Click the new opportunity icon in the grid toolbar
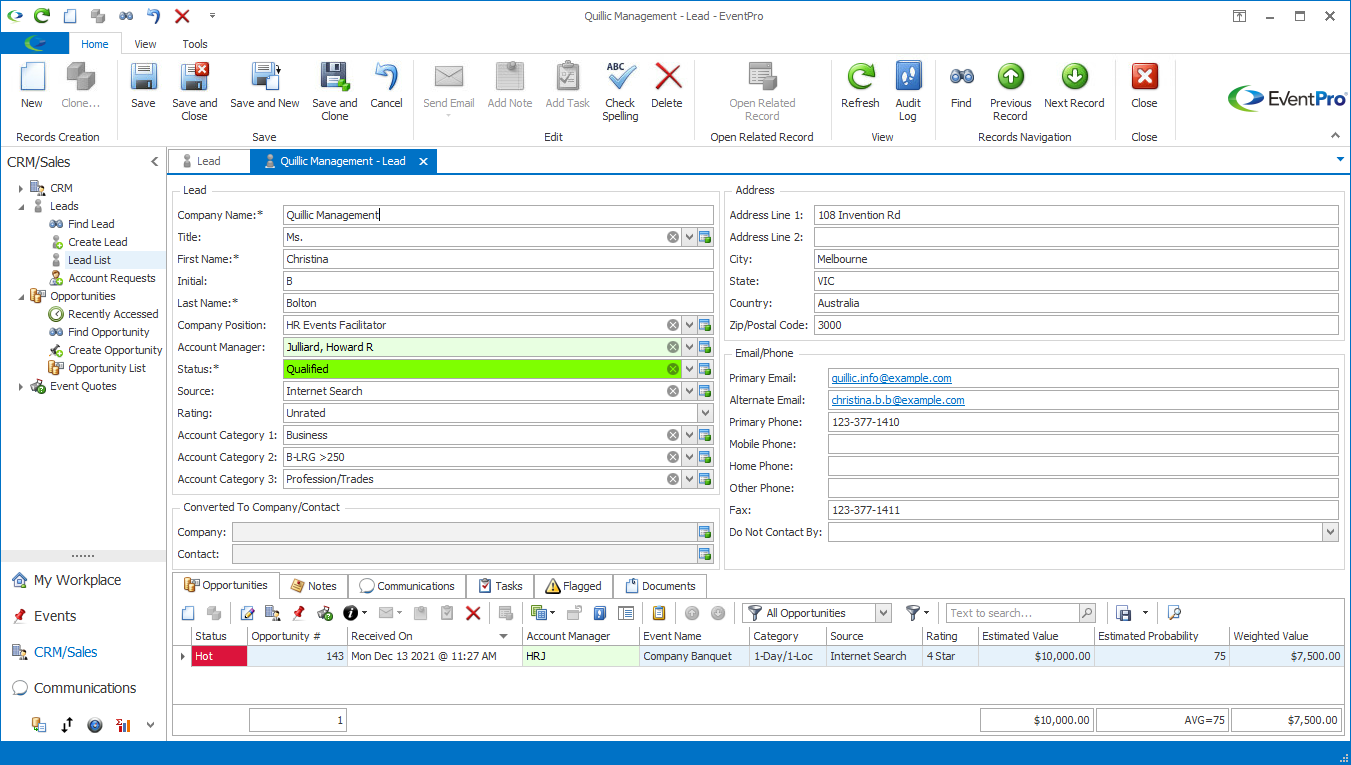Screen dimensions: 1351x765 coord(188,613)
